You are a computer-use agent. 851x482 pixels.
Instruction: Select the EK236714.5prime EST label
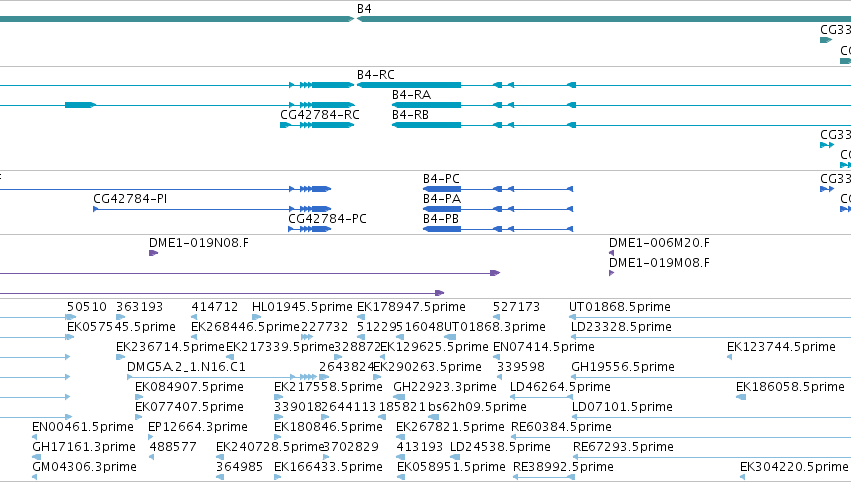click(x=170, y=347)
